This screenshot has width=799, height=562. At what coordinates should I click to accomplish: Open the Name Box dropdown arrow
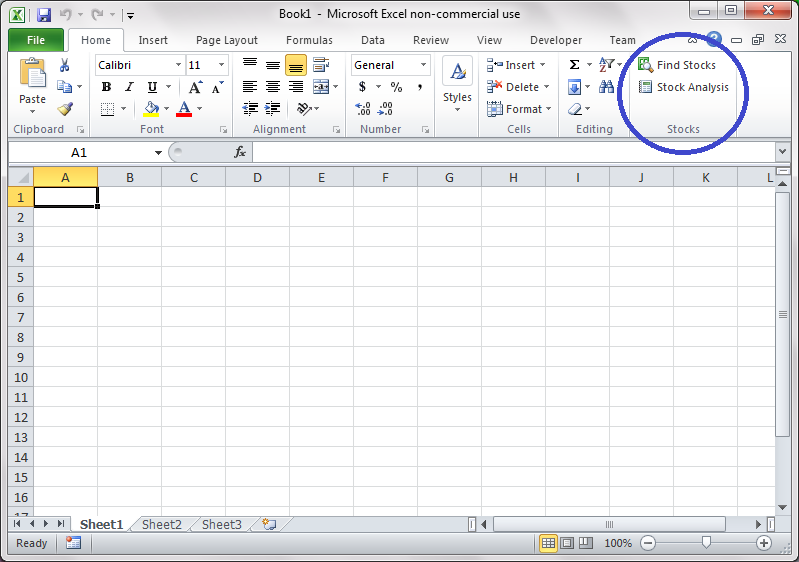click(158, 152)
